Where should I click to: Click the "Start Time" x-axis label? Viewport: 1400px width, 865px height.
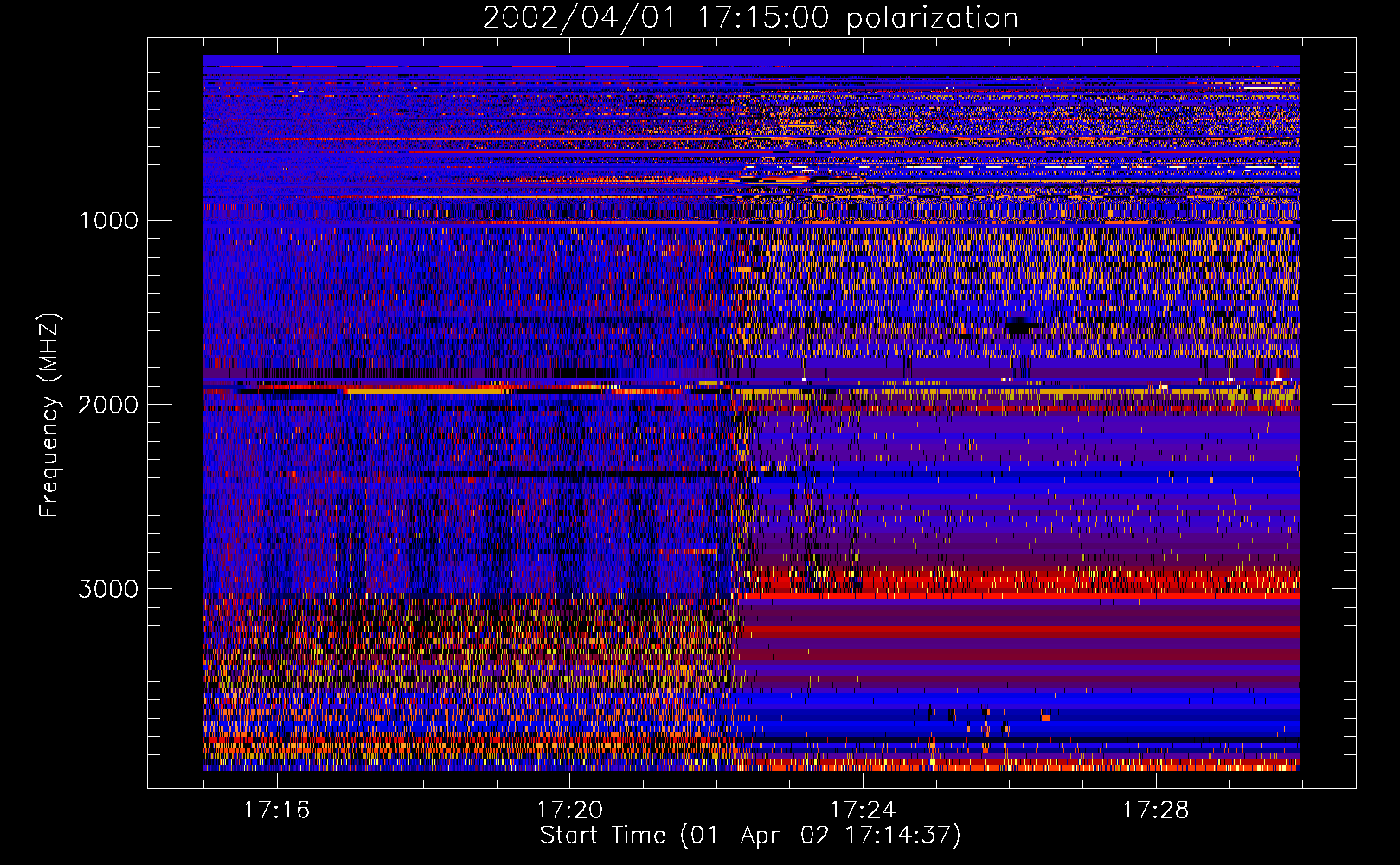coord(749,835)
